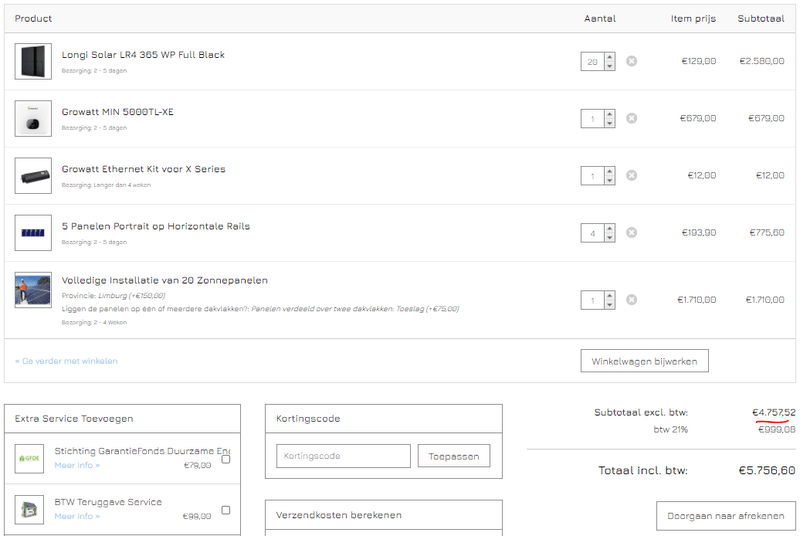
Task: Increase quantity of 5 Panelen Portrait rails
Action: click(609, 228)
